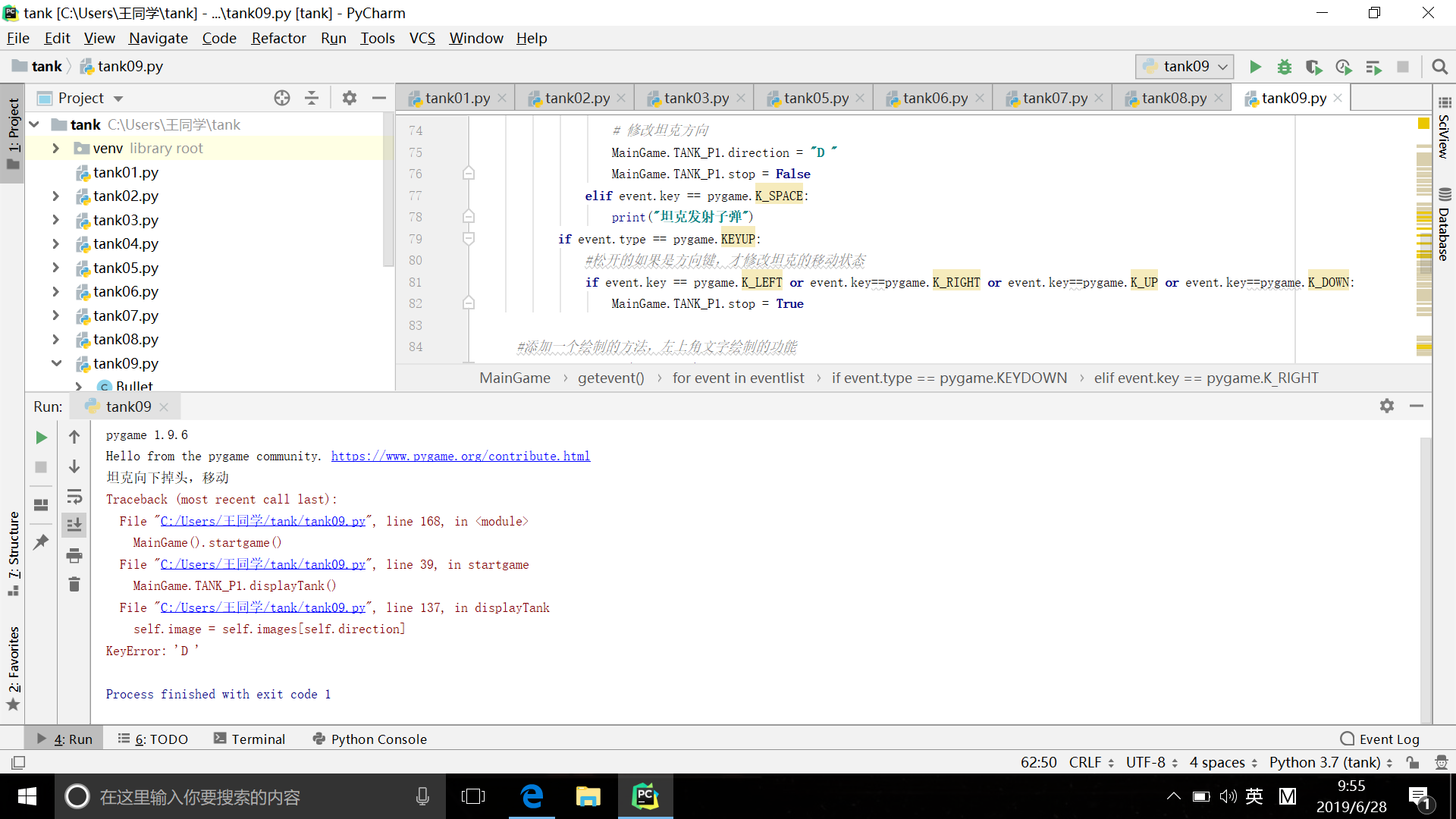This screenshot has height=819, width=1456.
Task: Follow tank09.py link at line 137
Action: click(263, 607)
